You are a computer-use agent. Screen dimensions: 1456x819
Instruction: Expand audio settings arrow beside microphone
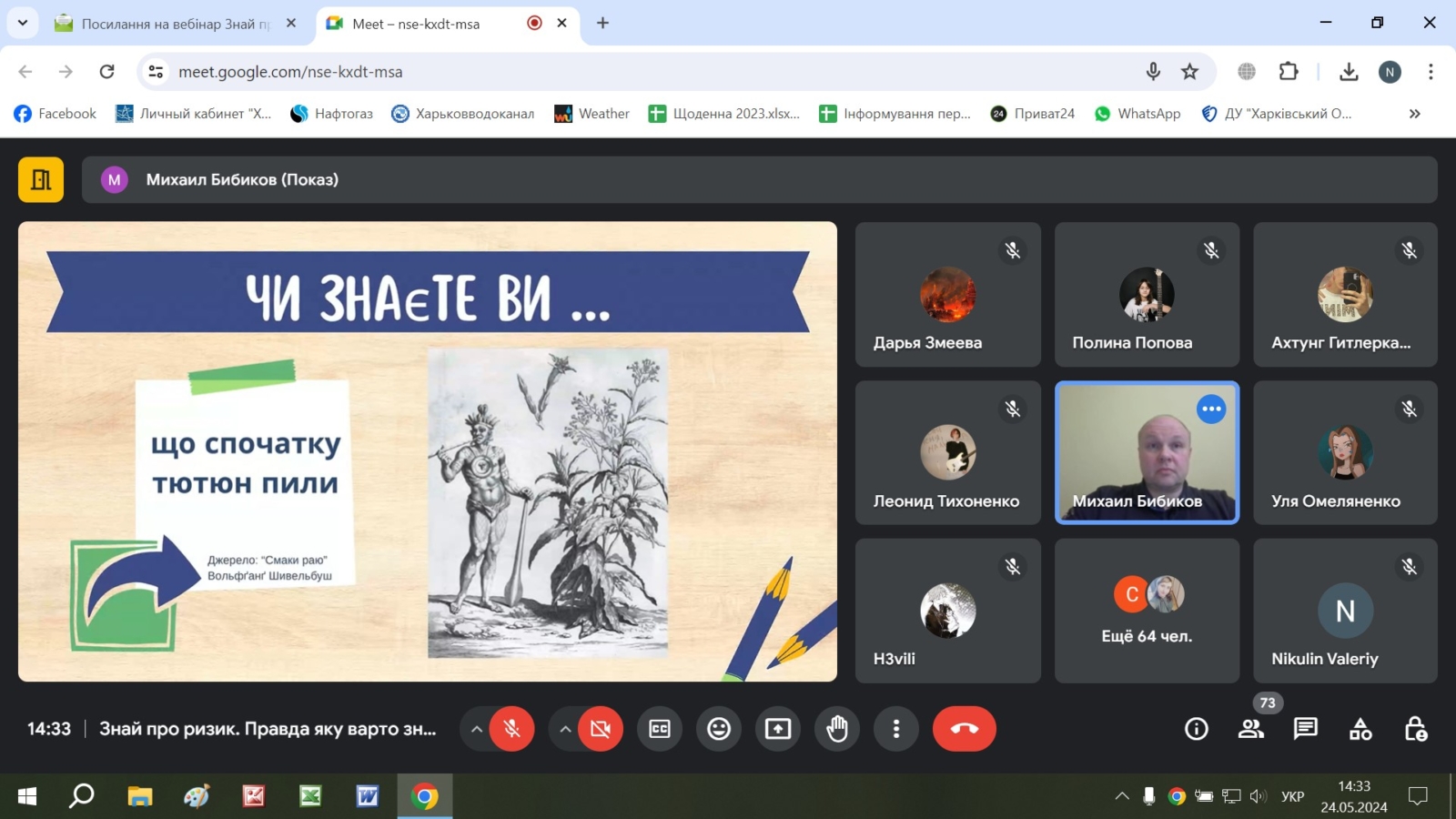[476, 729]
